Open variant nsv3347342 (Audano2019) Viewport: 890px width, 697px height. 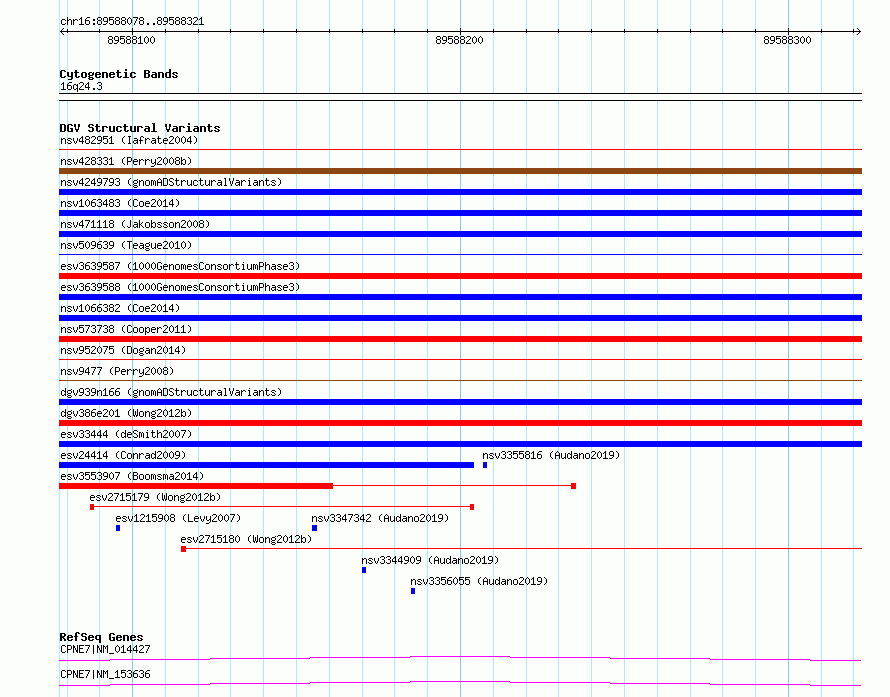click(380, 518)
